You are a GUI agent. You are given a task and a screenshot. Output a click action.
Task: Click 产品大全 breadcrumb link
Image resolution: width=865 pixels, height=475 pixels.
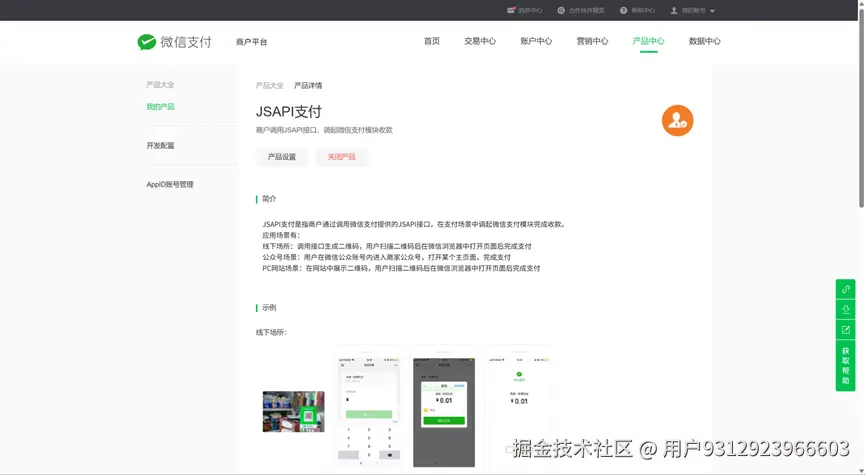point(269,86)
